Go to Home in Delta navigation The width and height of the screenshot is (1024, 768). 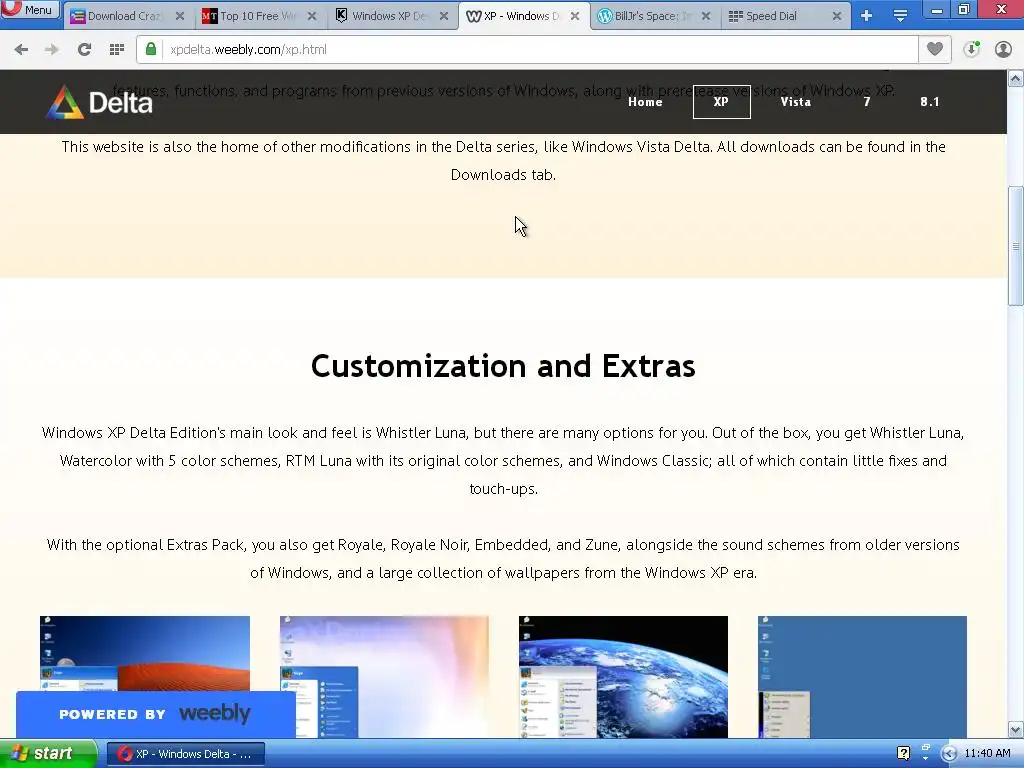pyautogui.click(x=645, y=102)
